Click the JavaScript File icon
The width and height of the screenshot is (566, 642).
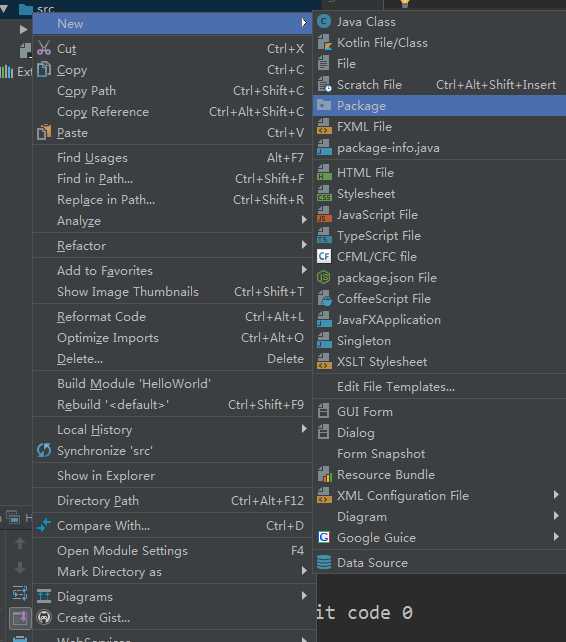(324, 215)
